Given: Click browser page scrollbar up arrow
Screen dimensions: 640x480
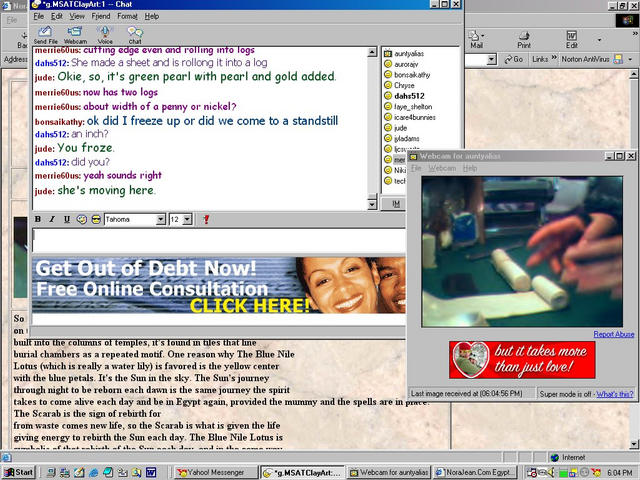Looking at the screenshot, I should (x=634, y=74).
